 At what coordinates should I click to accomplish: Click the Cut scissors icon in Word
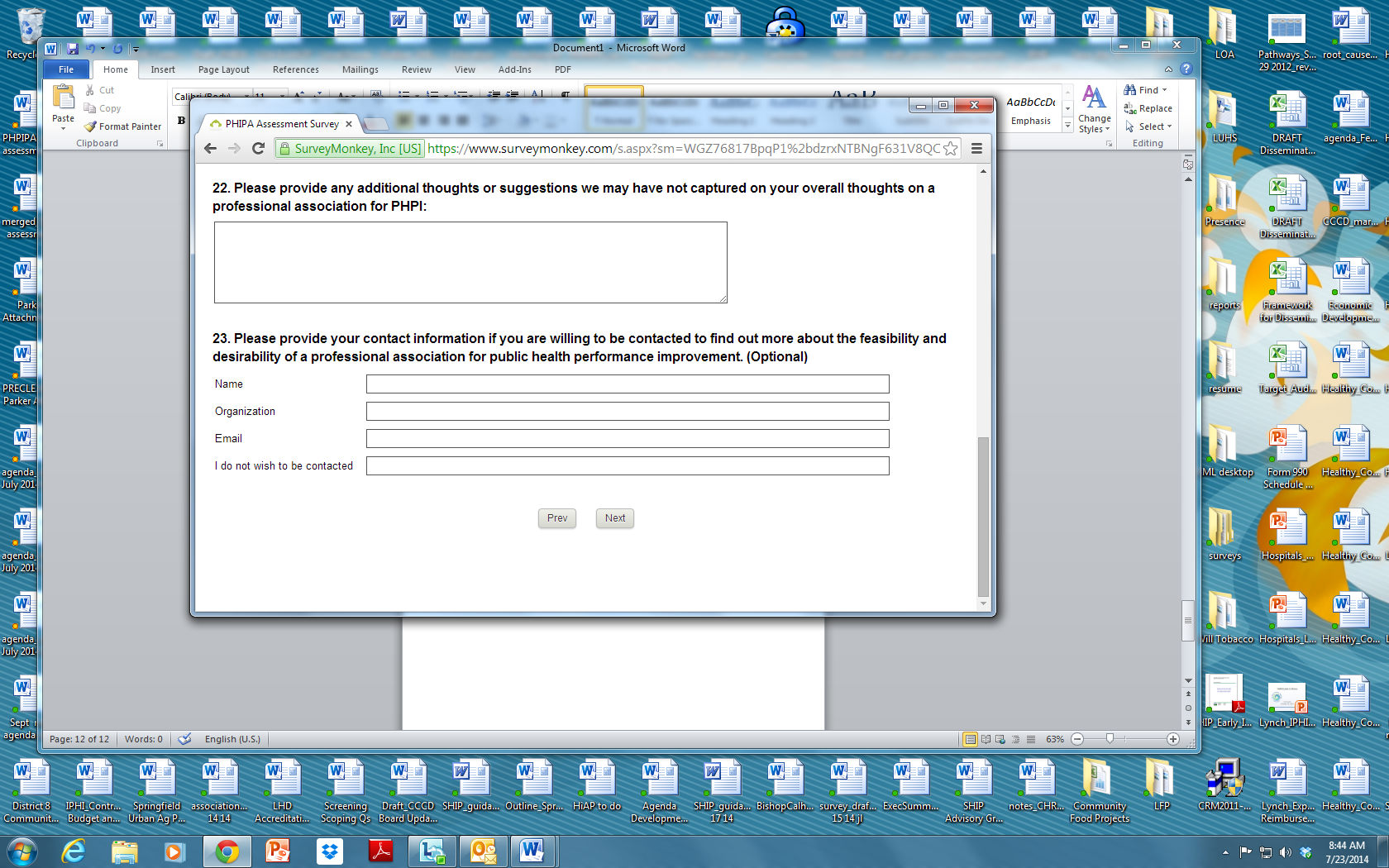90,90
